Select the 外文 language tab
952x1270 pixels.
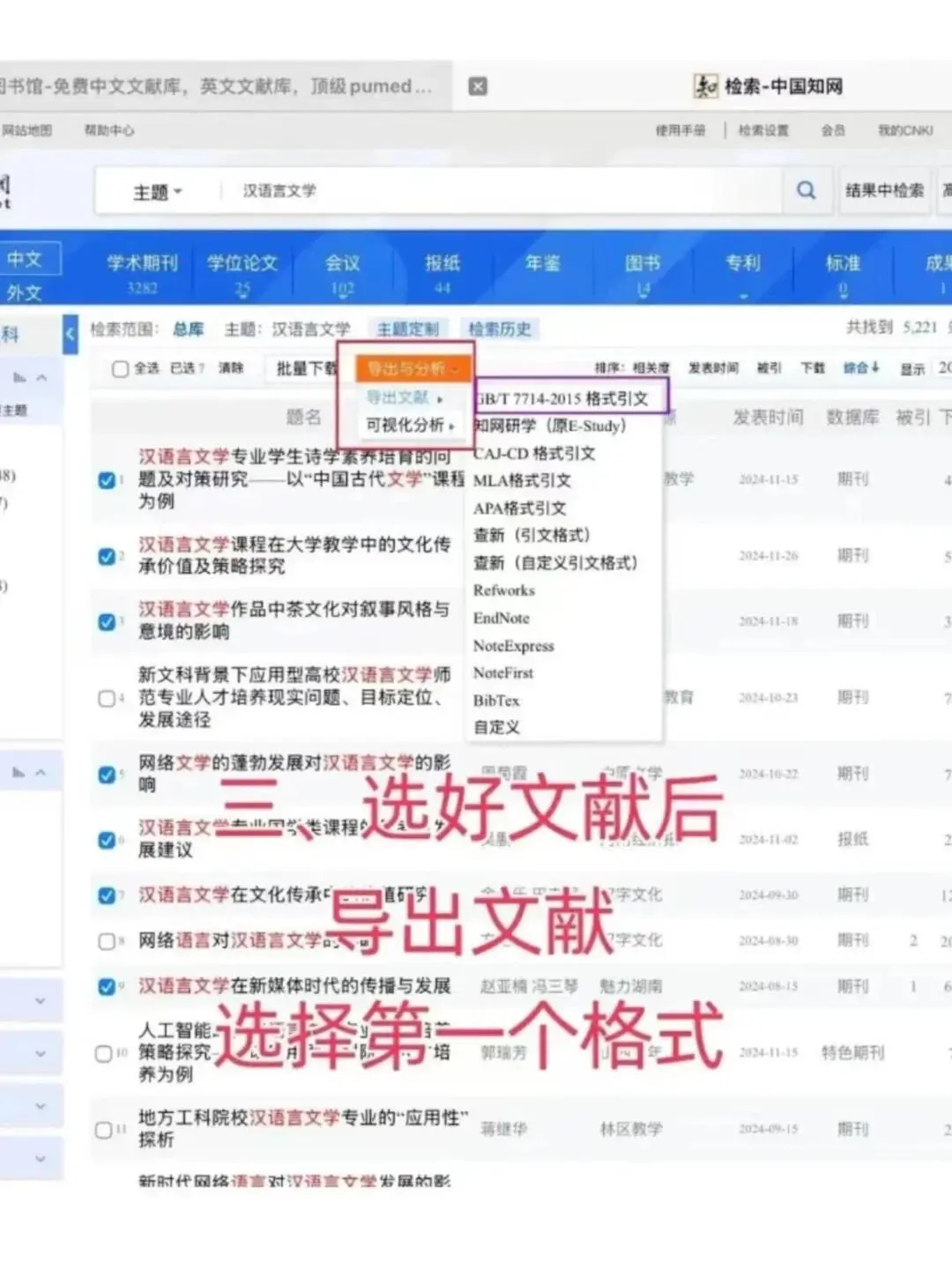pyautogui.click(x=25, y=293)
